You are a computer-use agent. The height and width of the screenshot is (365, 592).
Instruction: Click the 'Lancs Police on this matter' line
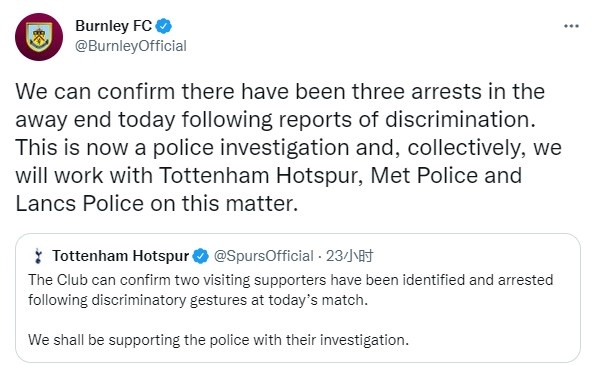point(157,203)
